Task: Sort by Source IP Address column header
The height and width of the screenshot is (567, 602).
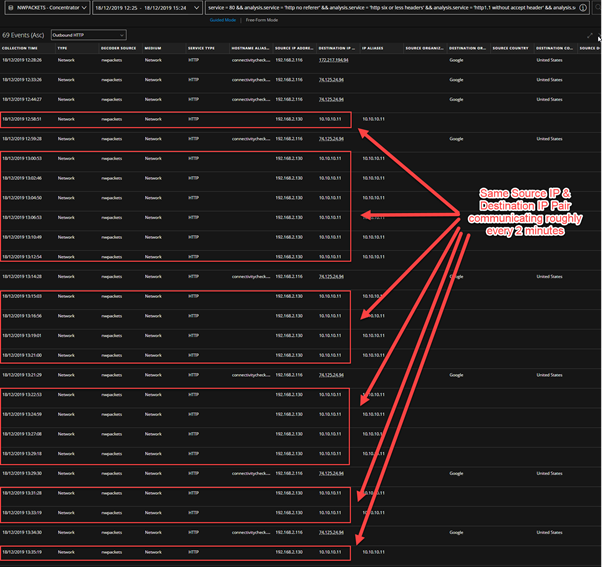Action: [294, 48]
